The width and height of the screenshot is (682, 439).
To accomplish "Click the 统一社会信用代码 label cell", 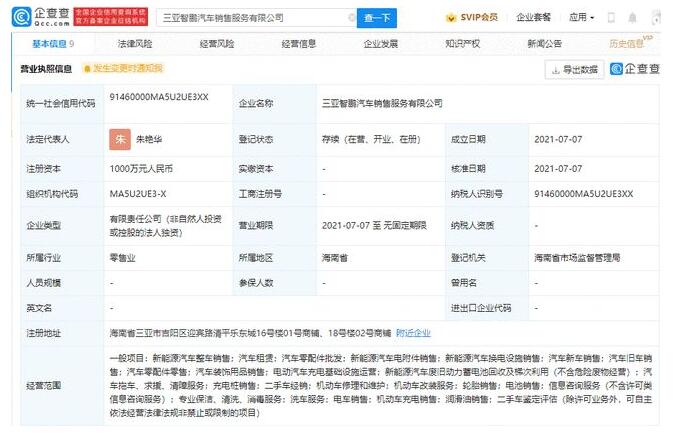I will [60, 103].
